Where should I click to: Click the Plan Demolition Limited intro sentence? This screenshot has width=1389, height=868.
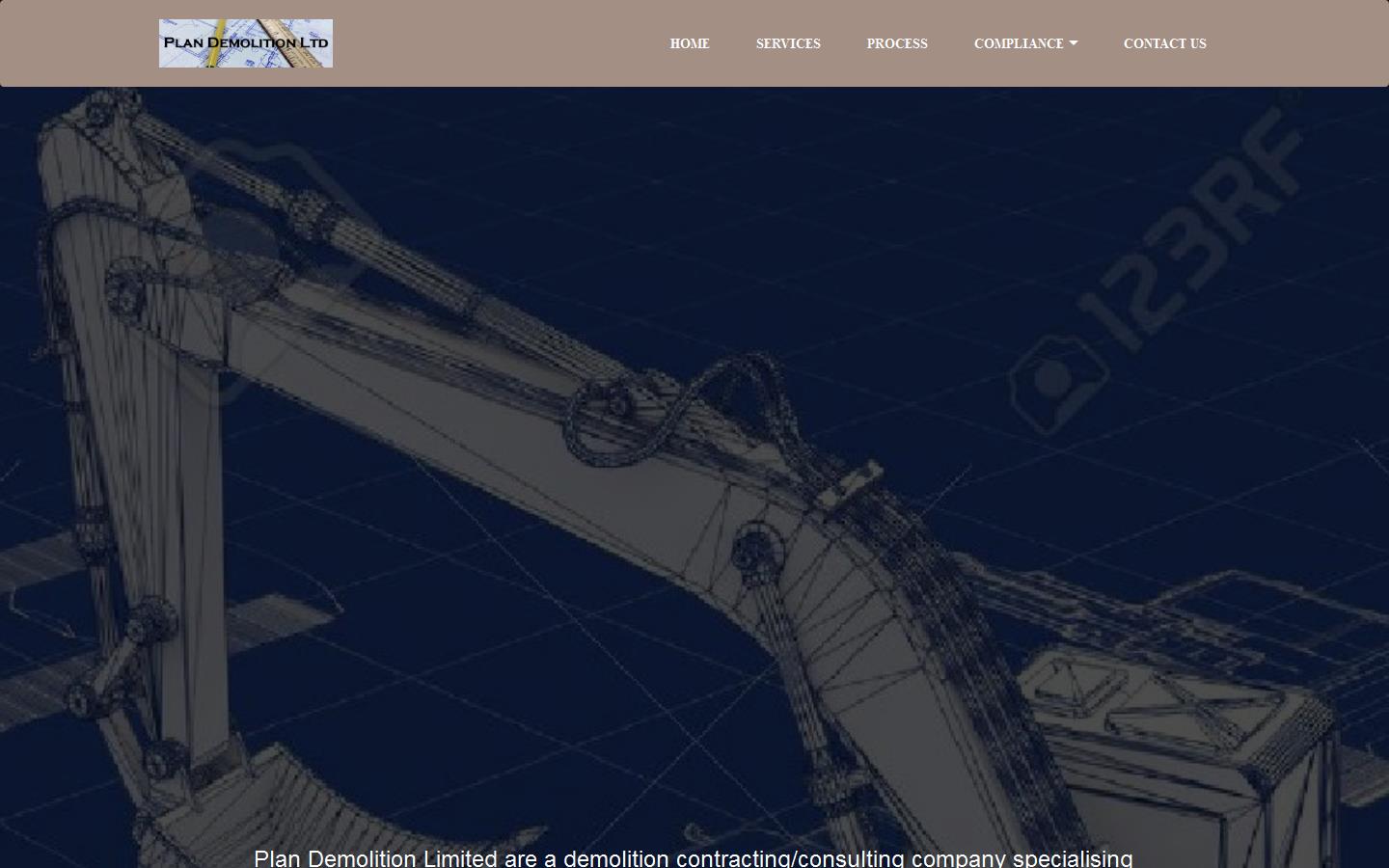pyautogui.click(x=693, y=857)
